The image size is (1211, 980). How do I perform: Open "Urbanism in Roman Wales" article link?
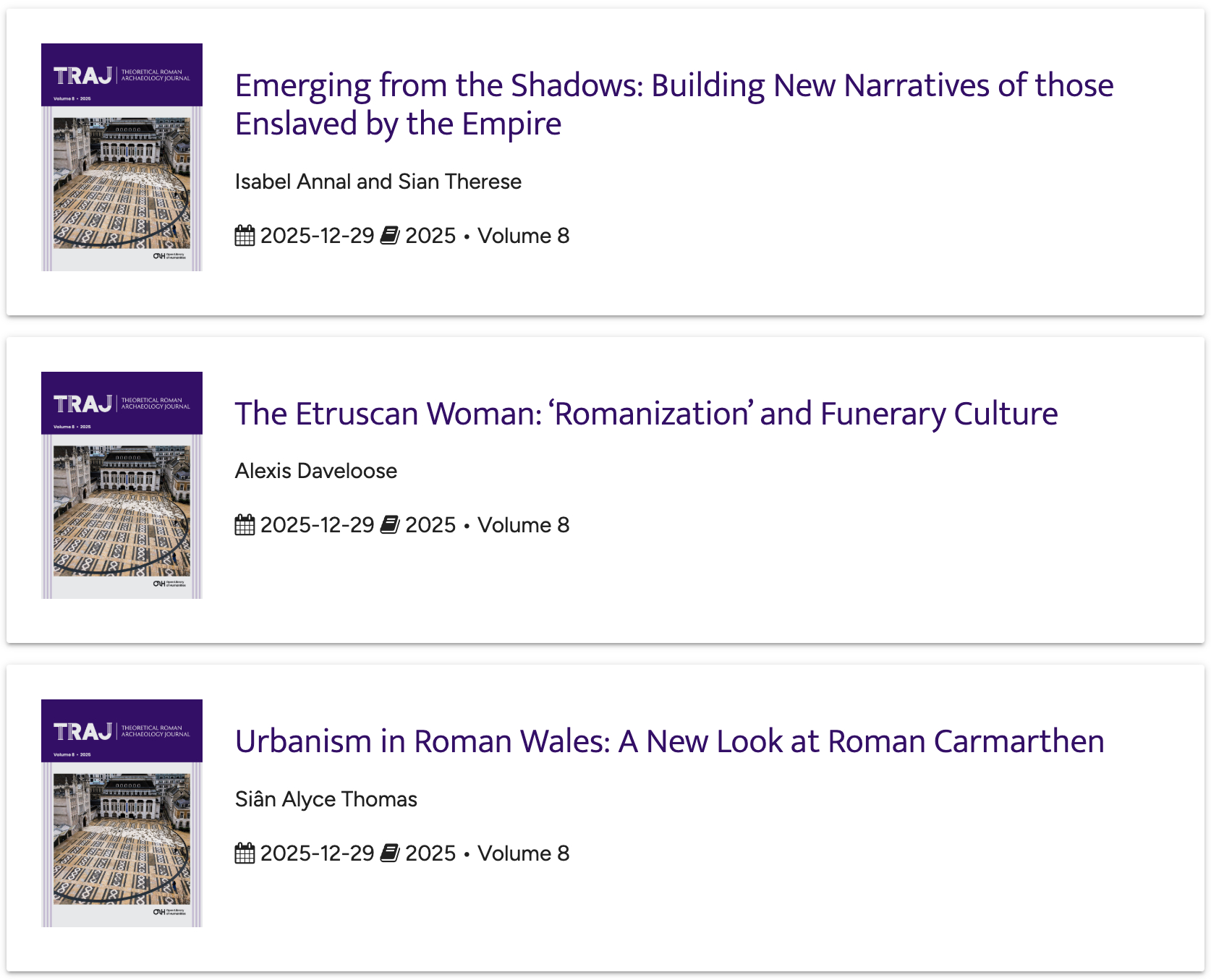point(669,741)
